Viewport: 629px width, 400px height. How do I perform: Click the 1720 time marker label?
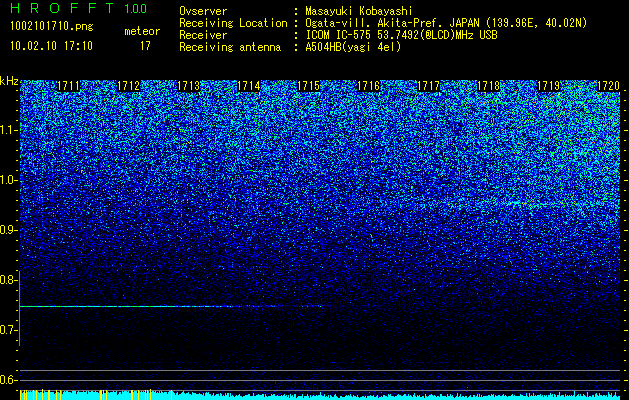(609, 86)
